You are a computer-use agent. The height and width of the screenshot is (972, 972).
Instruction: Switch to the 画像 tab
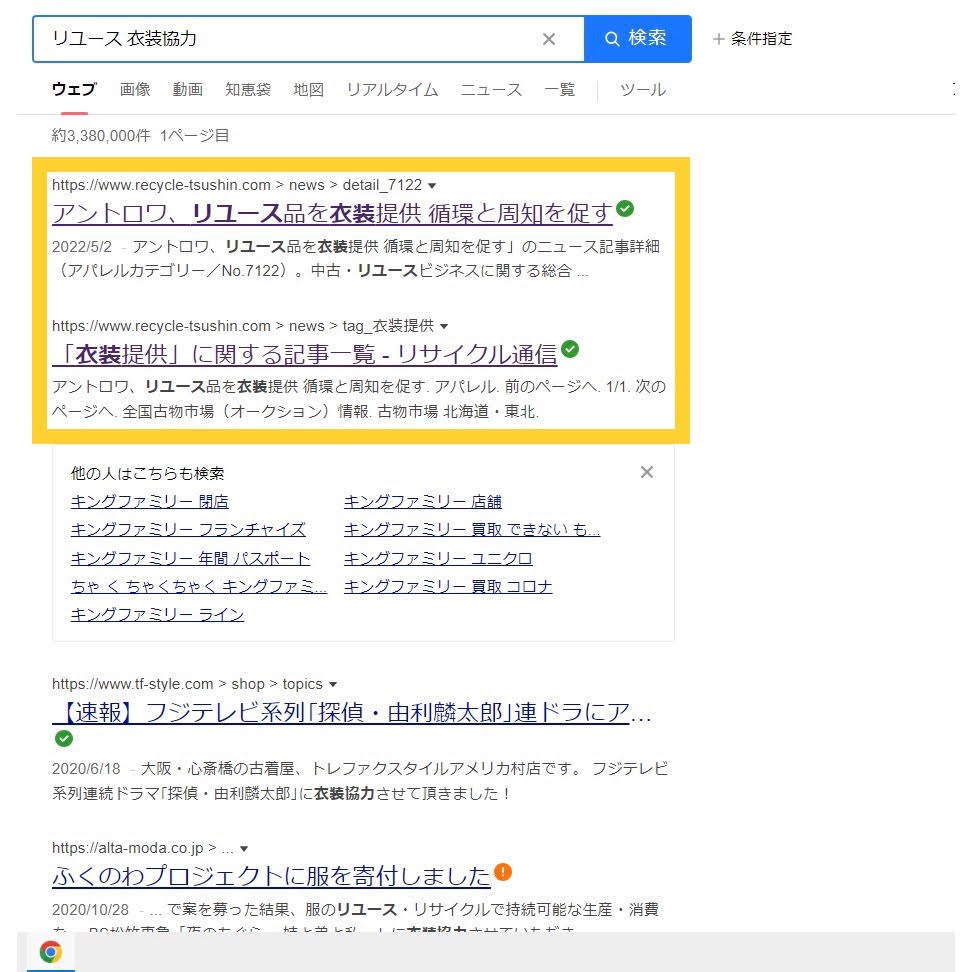click(x=135, y=90)
